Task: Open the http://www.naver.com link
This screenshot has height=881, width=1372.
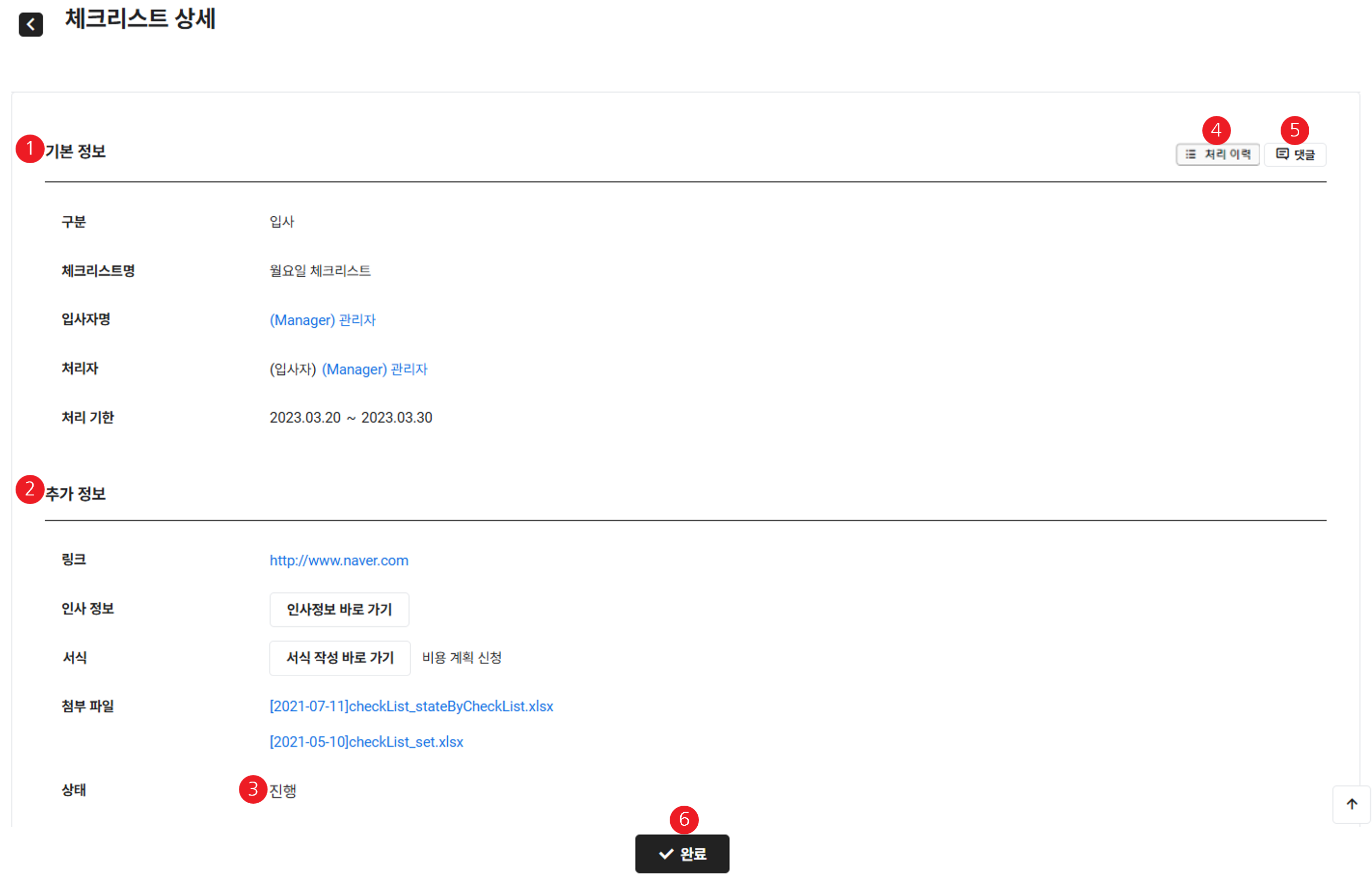Action: 339,561
